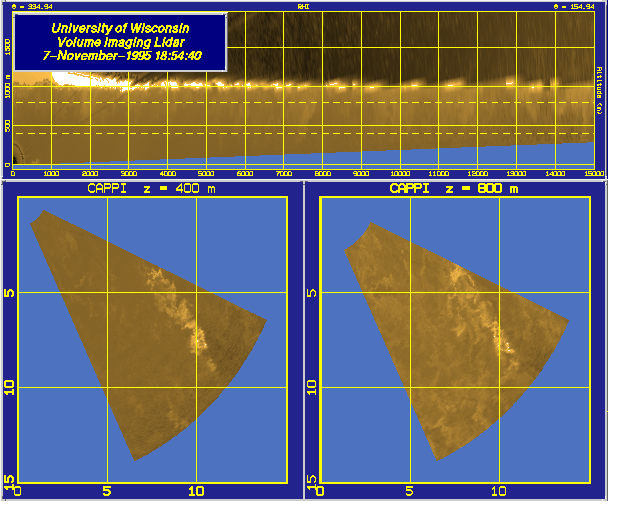The height and width of the screenshot is (512, 640).
Task: Click the 500 altitude tick on RHI panel
Action: tap(7, 126)
